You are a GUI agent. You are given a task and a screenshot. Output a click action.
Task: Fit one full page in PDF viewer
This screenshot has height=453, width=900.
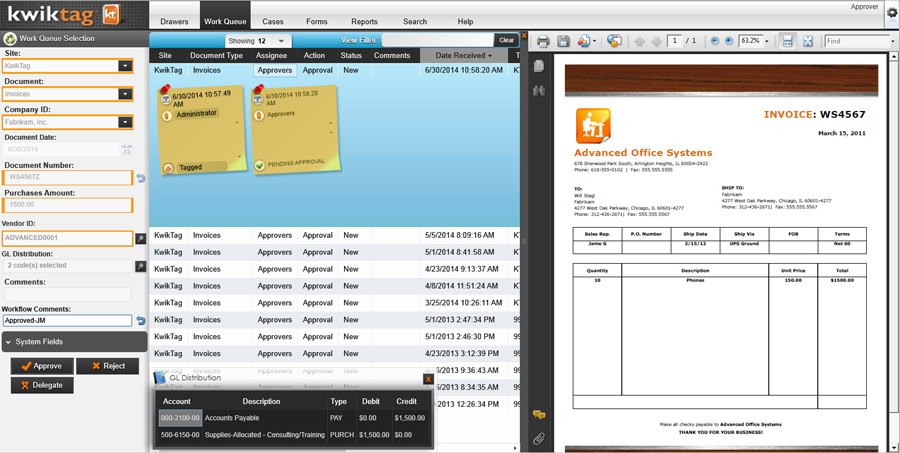pos(808,41)
